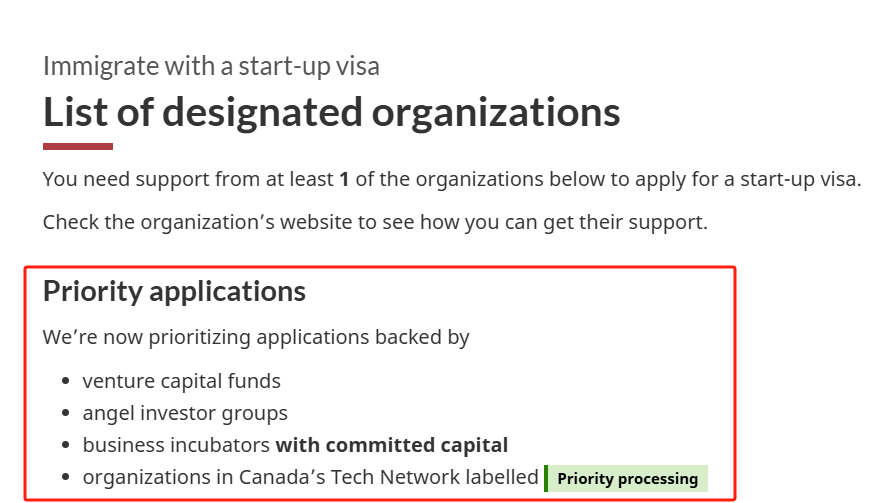This screenshot has width=873, height=503.
Task: Click the "business incubators" text
Action: click(x=176, y=445)
